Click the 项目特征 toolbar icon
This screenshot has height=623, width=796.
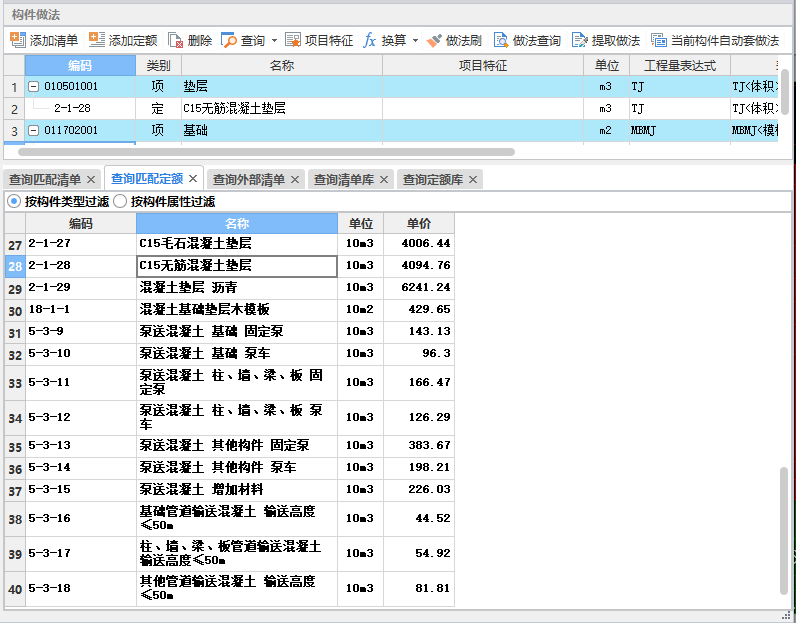(293, 40)
